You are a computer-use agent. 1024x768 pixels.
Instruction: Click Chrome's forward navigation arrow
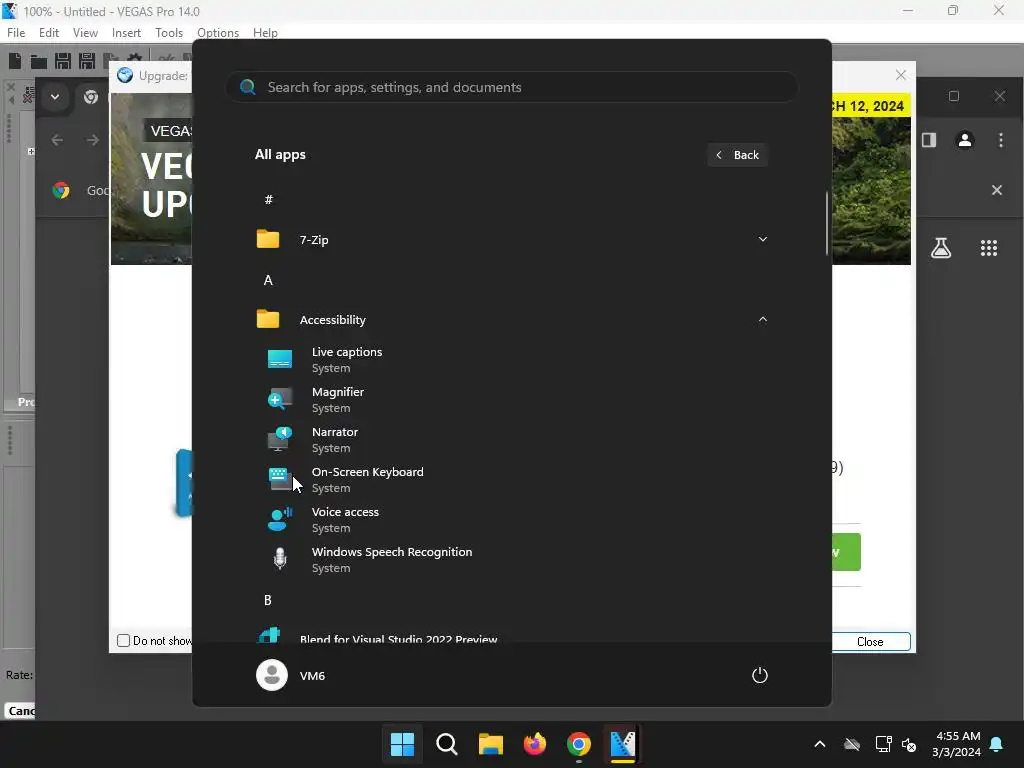pos(93,140)
